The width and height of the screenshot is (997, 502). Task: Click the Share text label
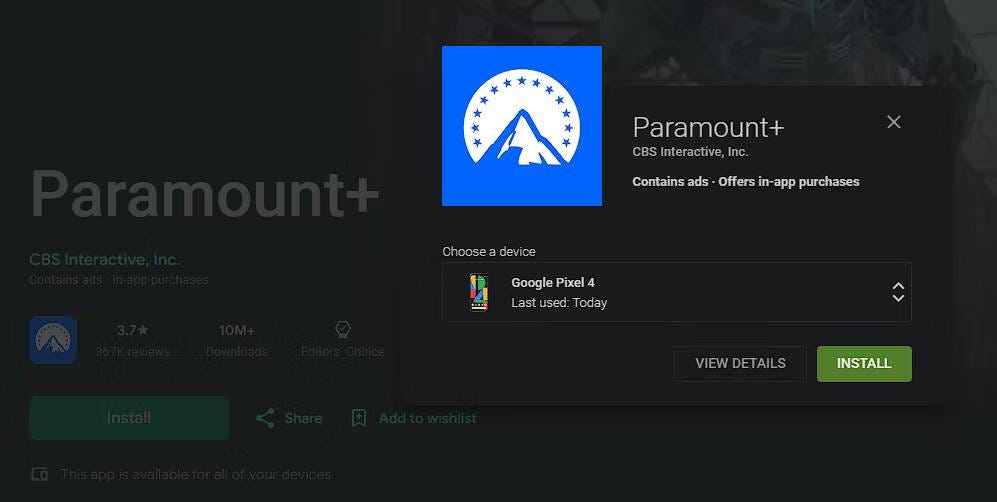click(x=303, y=418)
